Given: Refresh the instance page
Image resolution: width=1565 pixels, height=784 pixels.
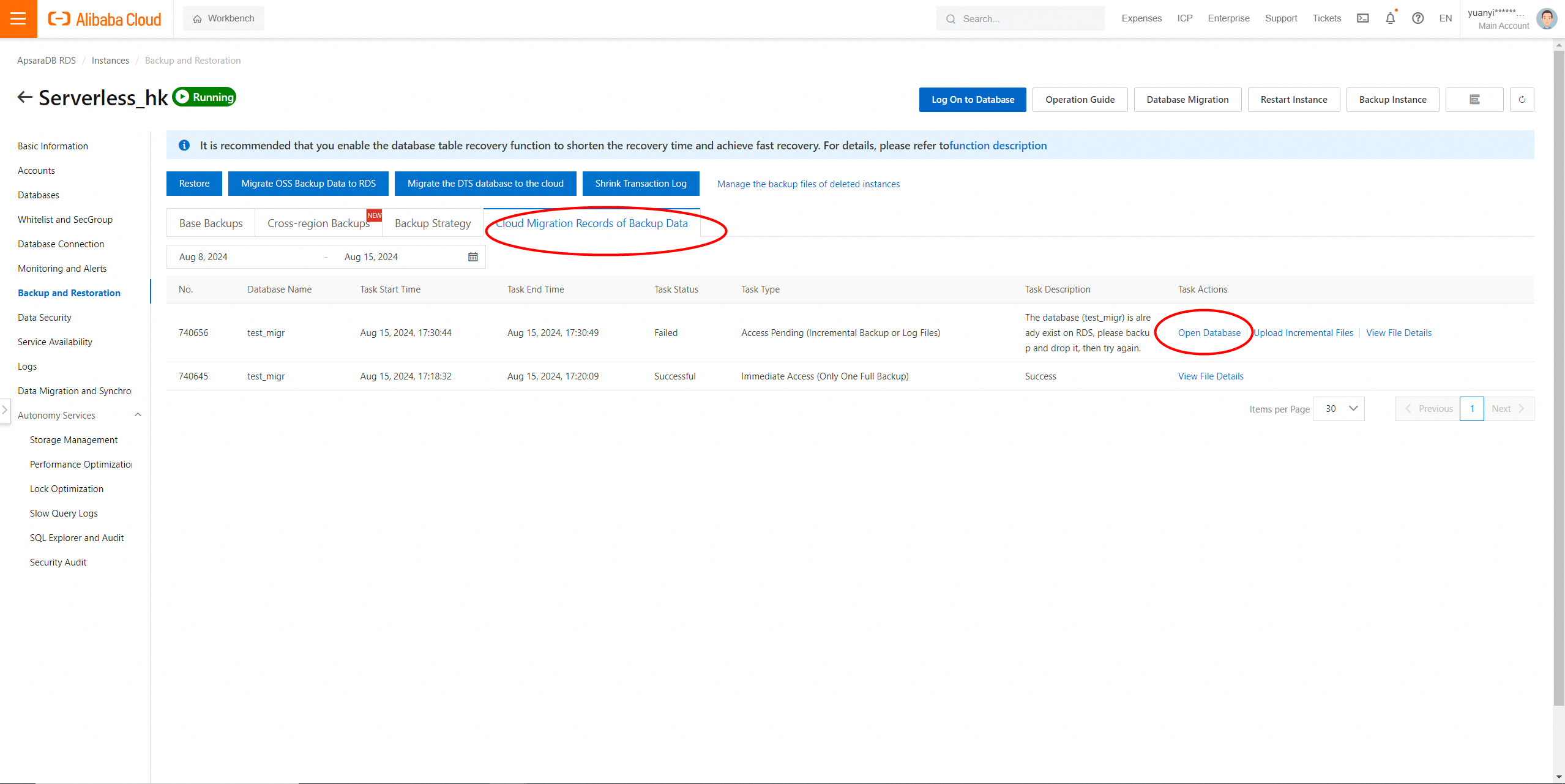Looking at the screenshot, I should coord(1522,100).
